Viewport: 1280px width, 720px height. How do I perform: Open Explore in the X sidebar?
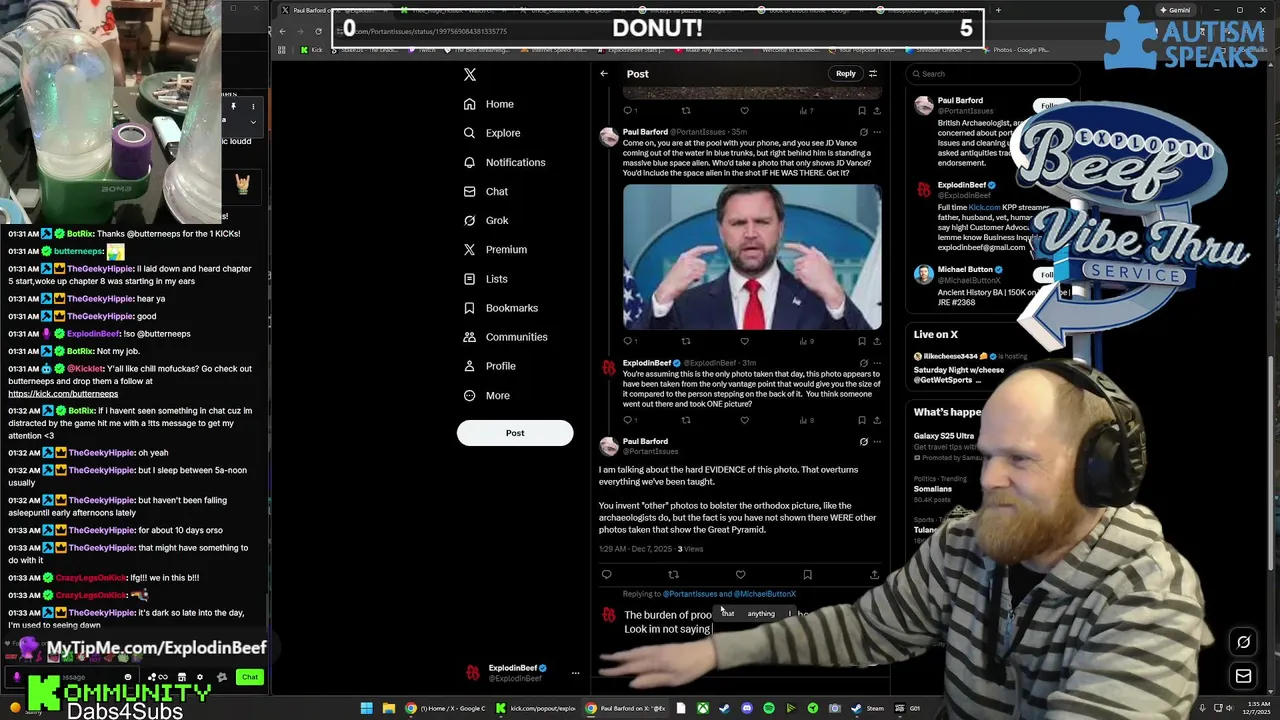pos(492,133)
